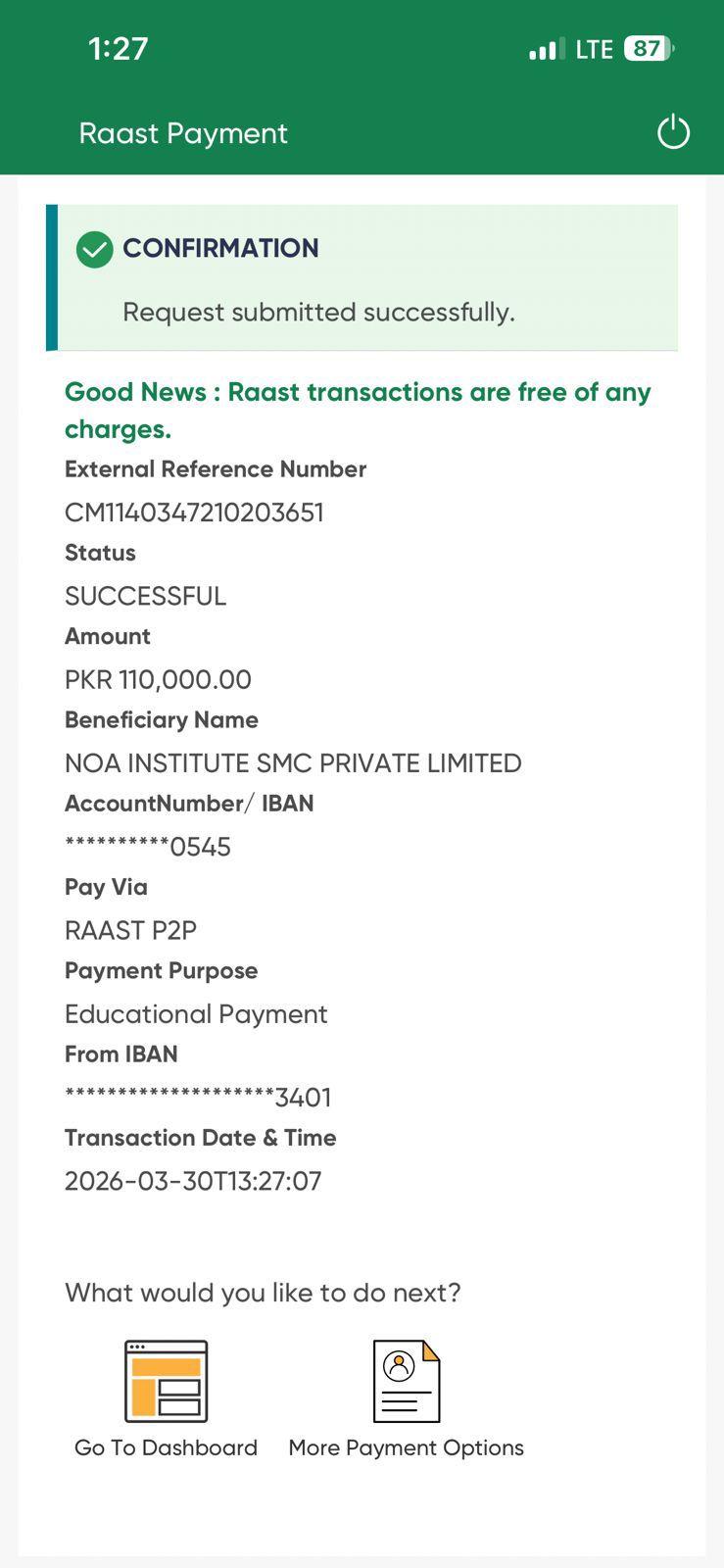
Task: Tap the Educational Payment purpose text
Action: tap(196, 1013)
